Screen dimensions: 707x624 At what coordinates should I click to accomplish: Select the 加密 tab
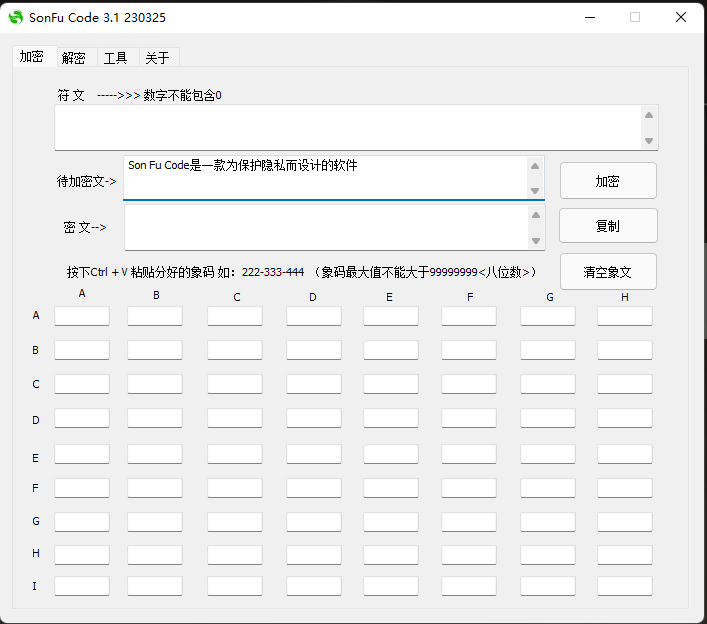tap(32, 57)
